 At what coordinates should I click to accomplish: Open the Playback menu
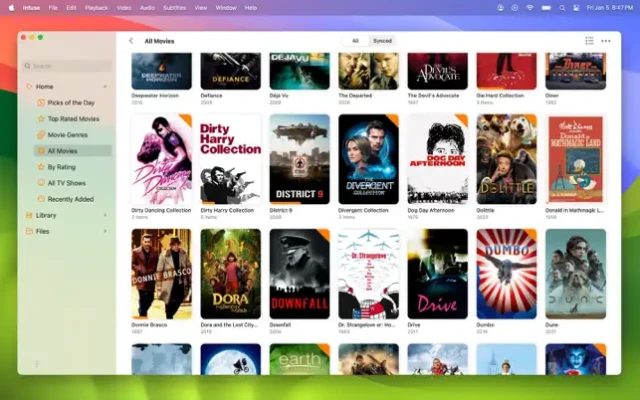(96, 7)
